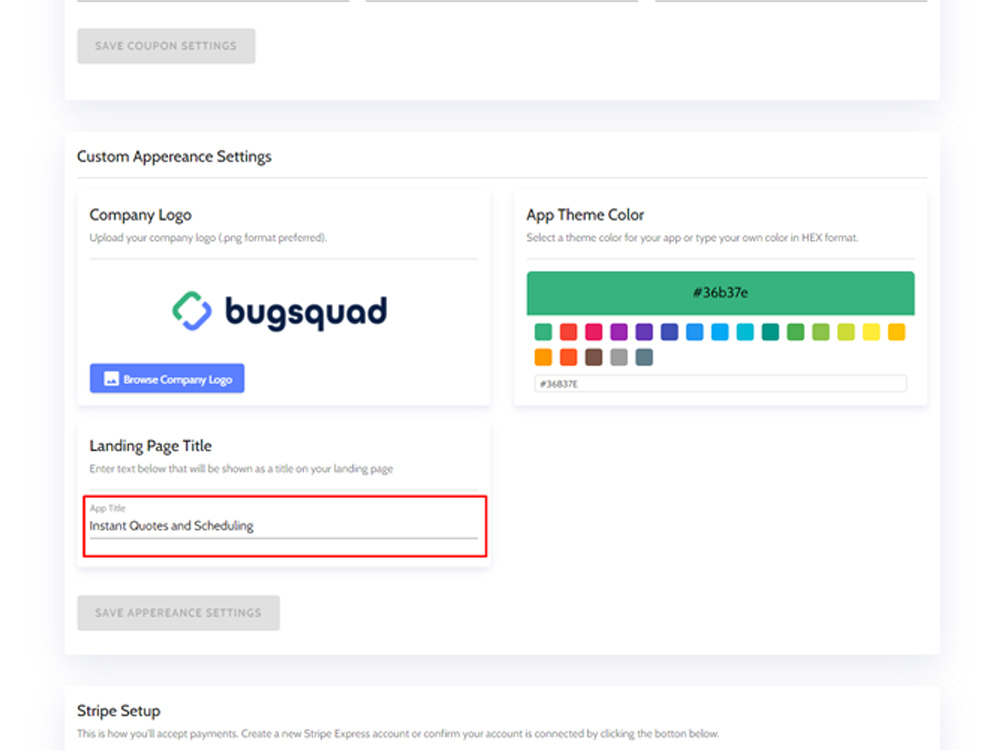Image resolution: width=1000 pixels, height=750 pixels.
Task: Choose the brown color swatch
Action: pos(594,357)
